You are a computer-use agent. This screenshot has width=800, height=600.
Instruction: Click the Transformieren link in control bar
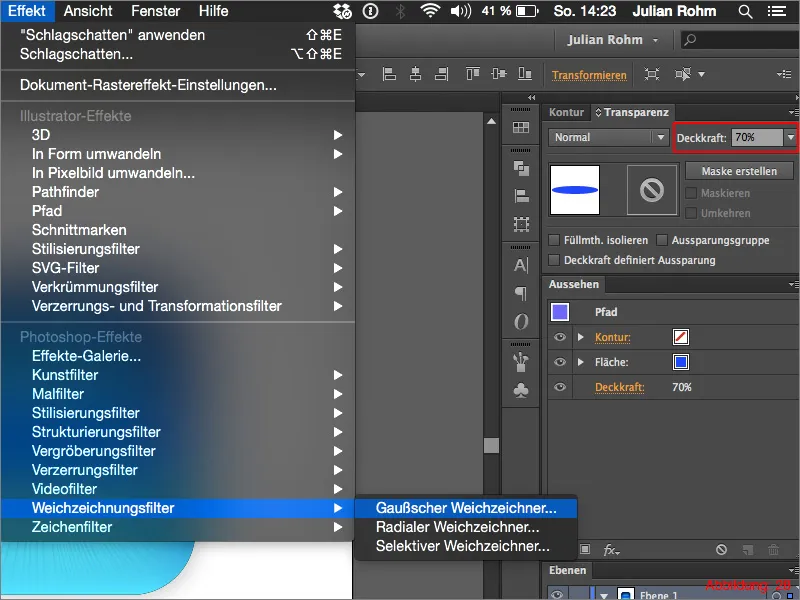click(589, 75)
